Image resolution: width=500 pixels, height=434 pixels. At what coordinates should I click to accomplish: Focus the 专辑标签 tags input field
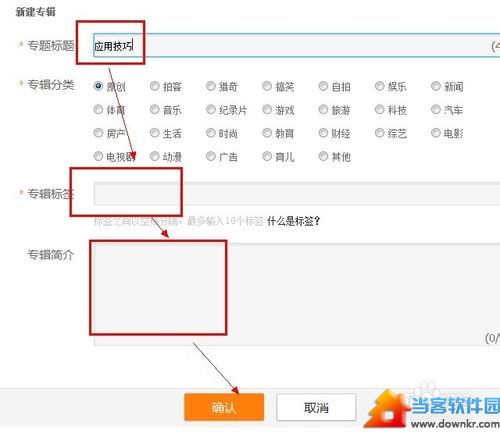(x=297, y=193)
